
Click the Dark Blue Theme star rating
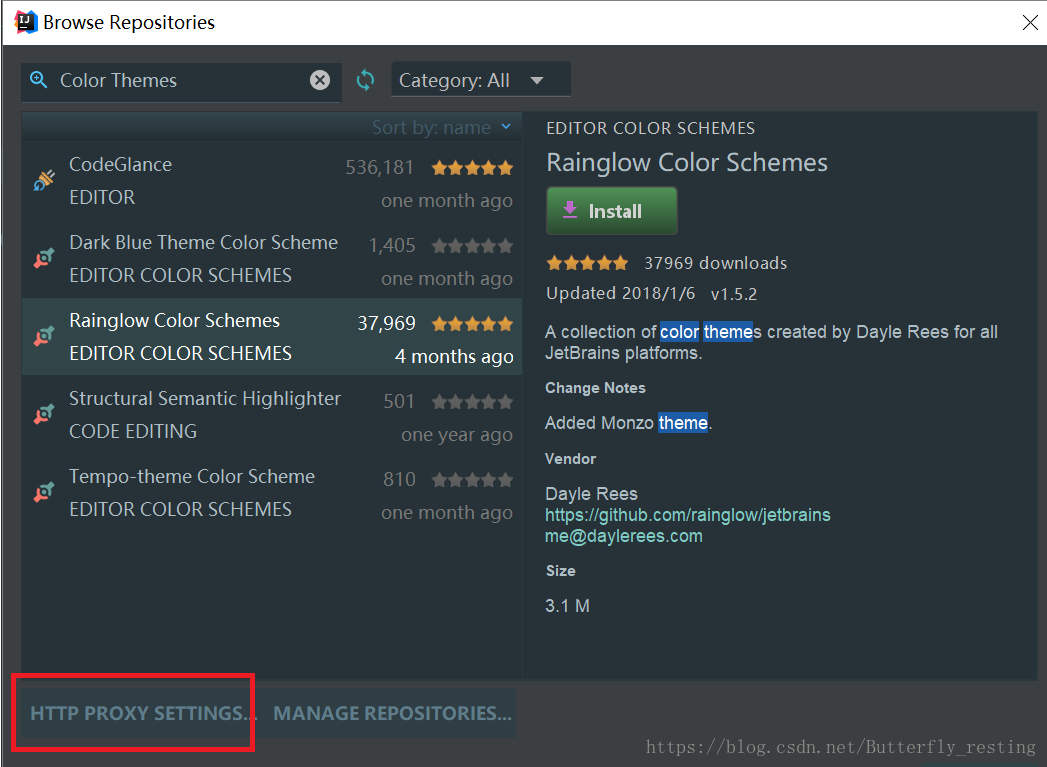[472, 246]
